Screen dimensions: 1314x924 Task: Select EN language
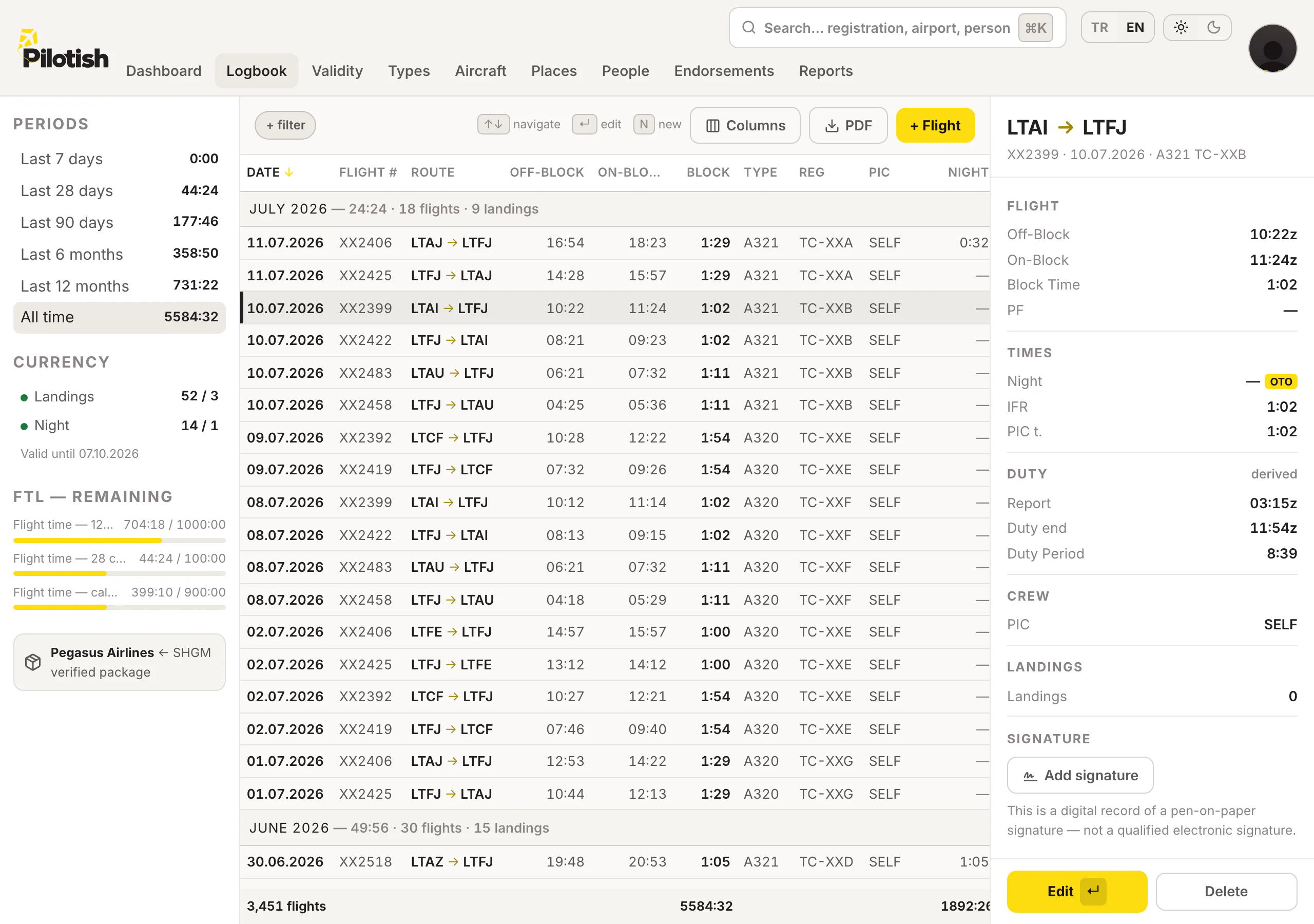(x=1135, y=28)
